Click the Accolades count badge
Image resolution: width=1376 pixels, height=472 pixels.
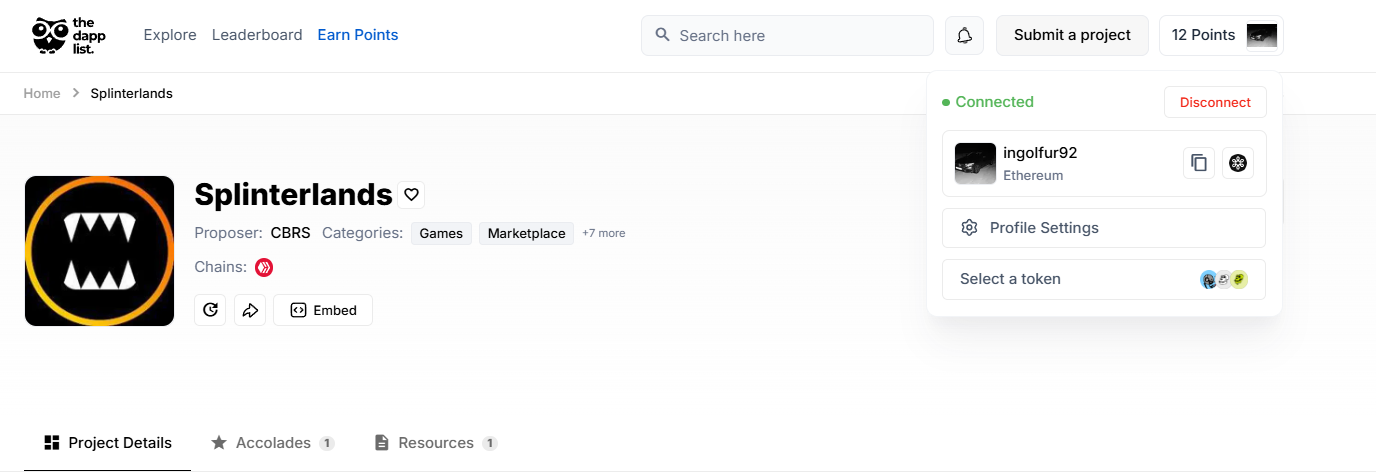click(327, 443)
